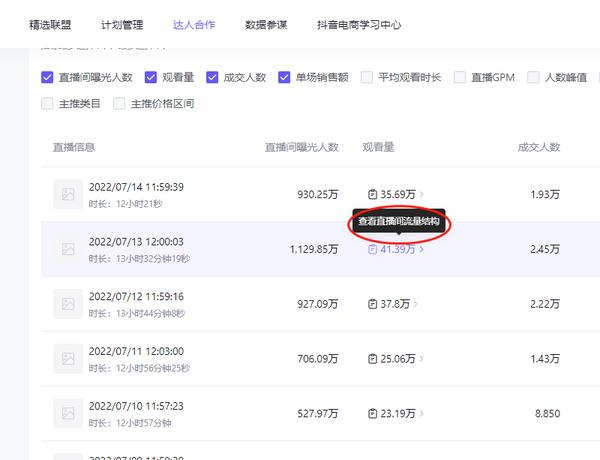Click the 直播间曝光人数 column header
Viewport: 600px width, 460px height.
[x=302, y=147]
